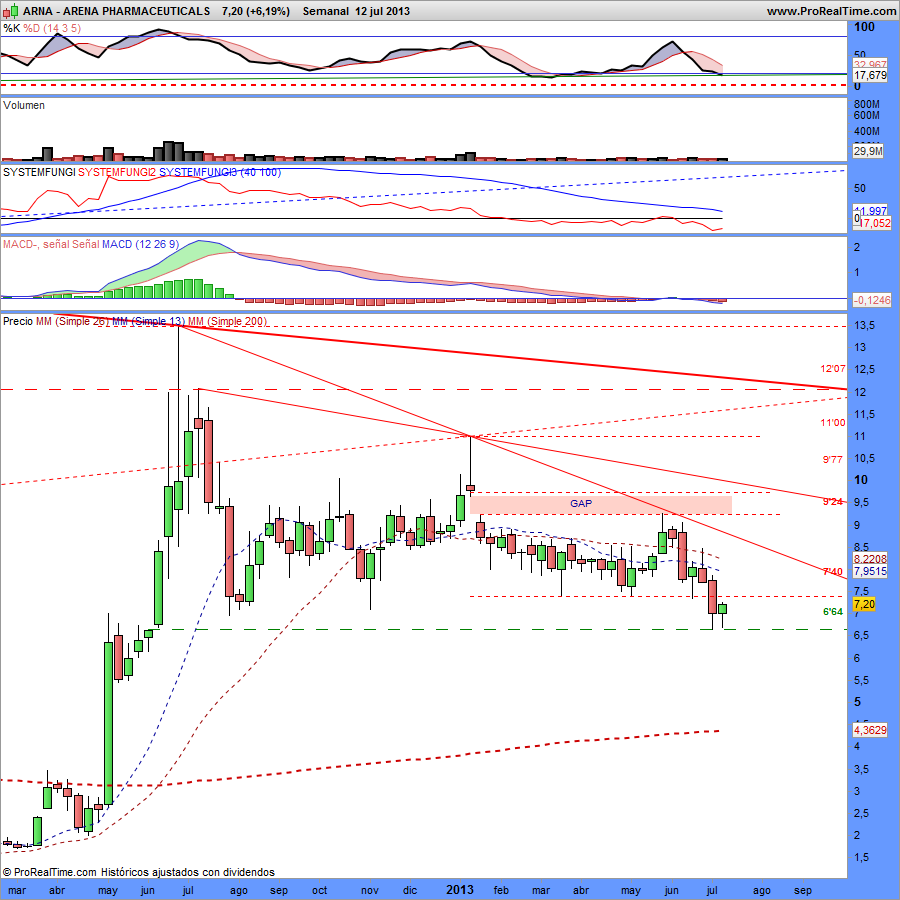Image resolution: width=900 pixels, height=900 pixels.
Task: Click the MM (Simple 13) label
Action: 149,321
